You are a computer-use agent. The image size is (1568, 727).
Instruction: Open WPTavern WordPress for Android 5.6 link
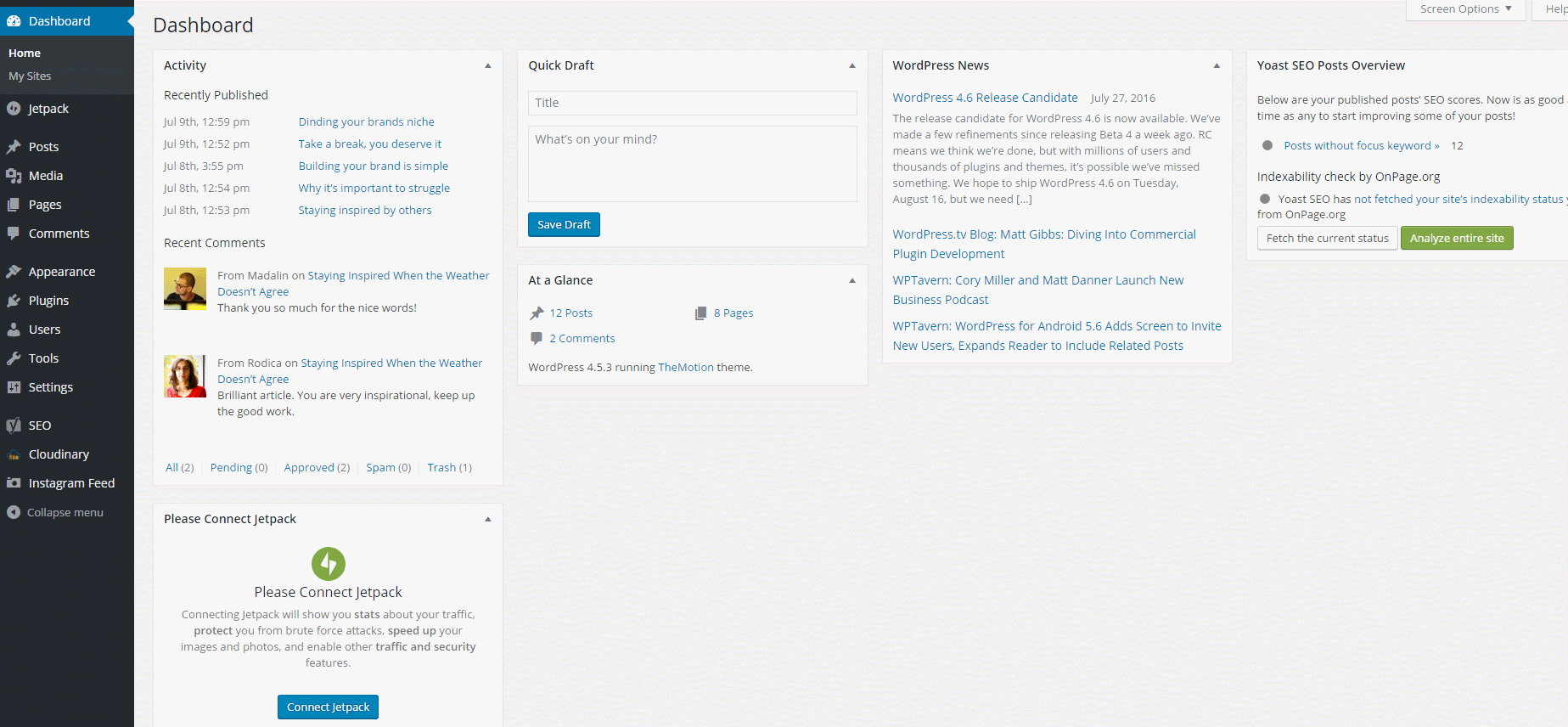coord(1056,335)
